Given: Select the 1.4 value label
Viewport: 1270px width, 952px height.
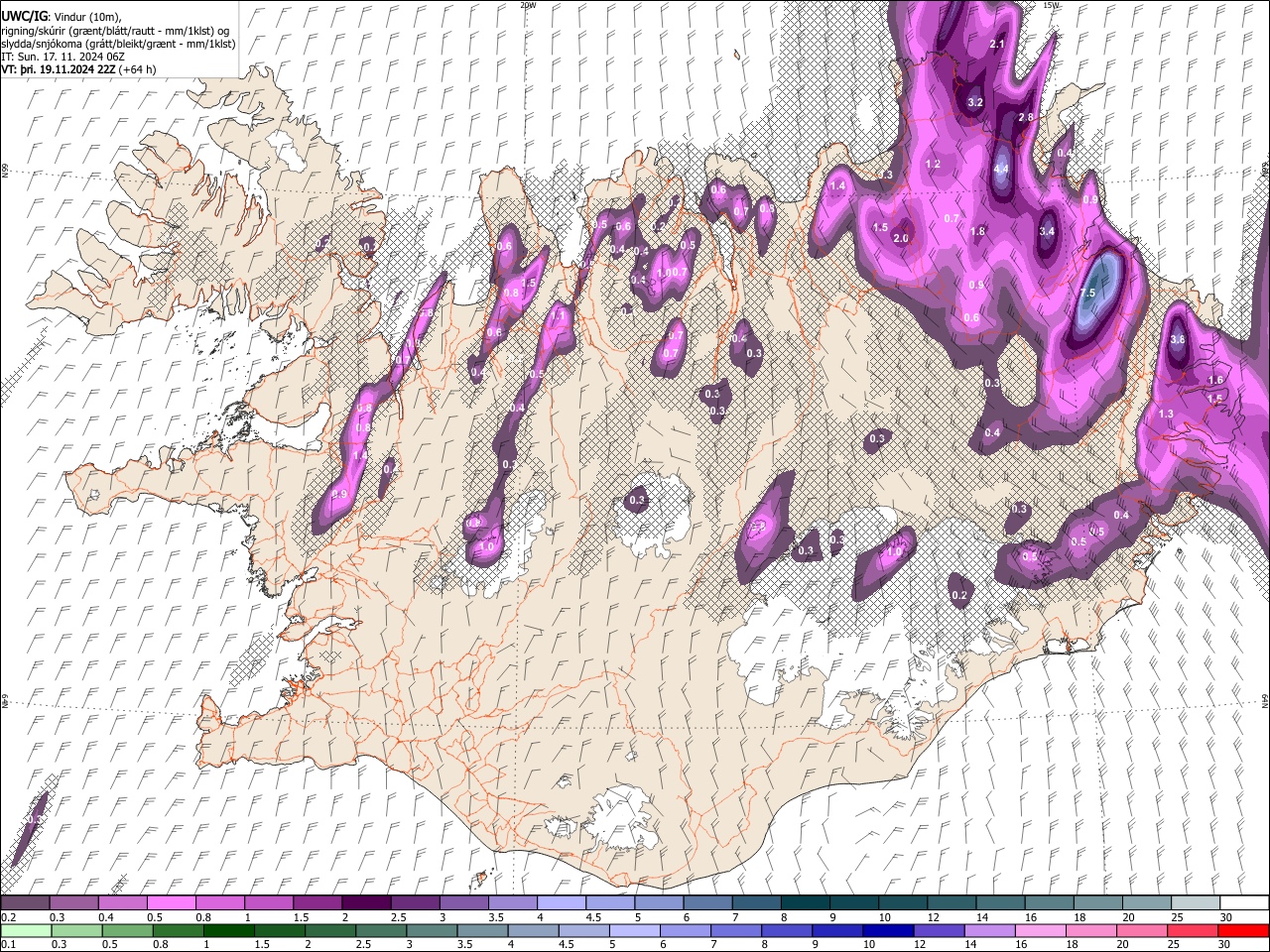Looking at the screenshot, I should [x=837, y=185].
